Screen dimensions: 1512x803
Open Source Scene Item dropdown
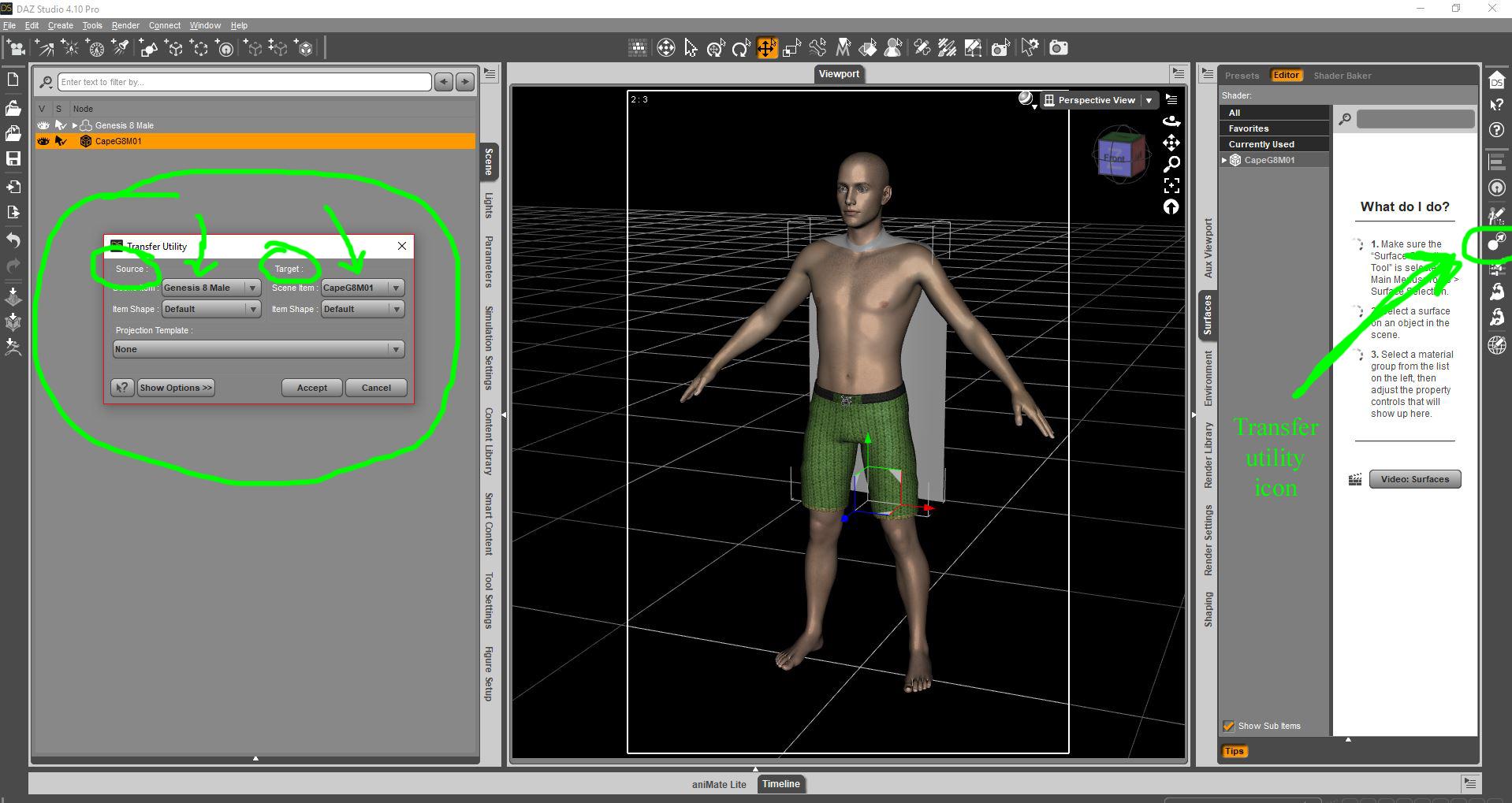[211, 288]
